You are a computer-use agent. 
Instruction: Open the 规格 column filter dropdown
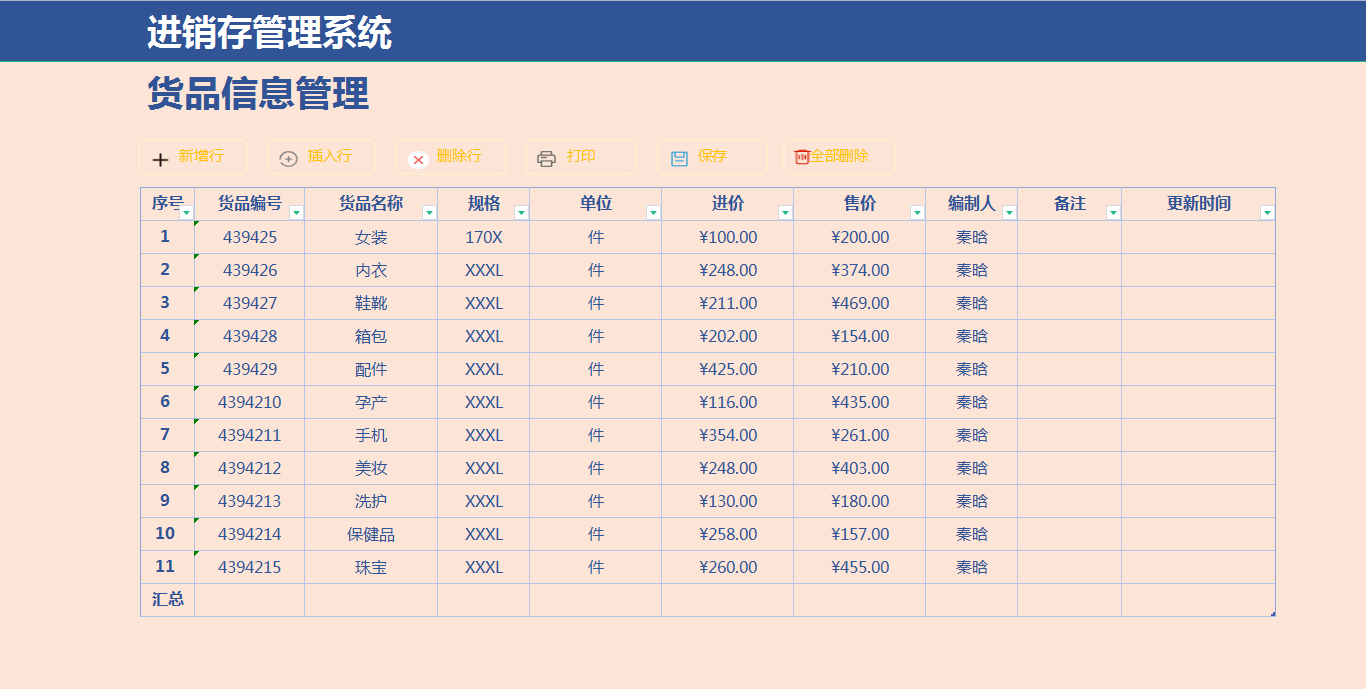click(521, 211)
